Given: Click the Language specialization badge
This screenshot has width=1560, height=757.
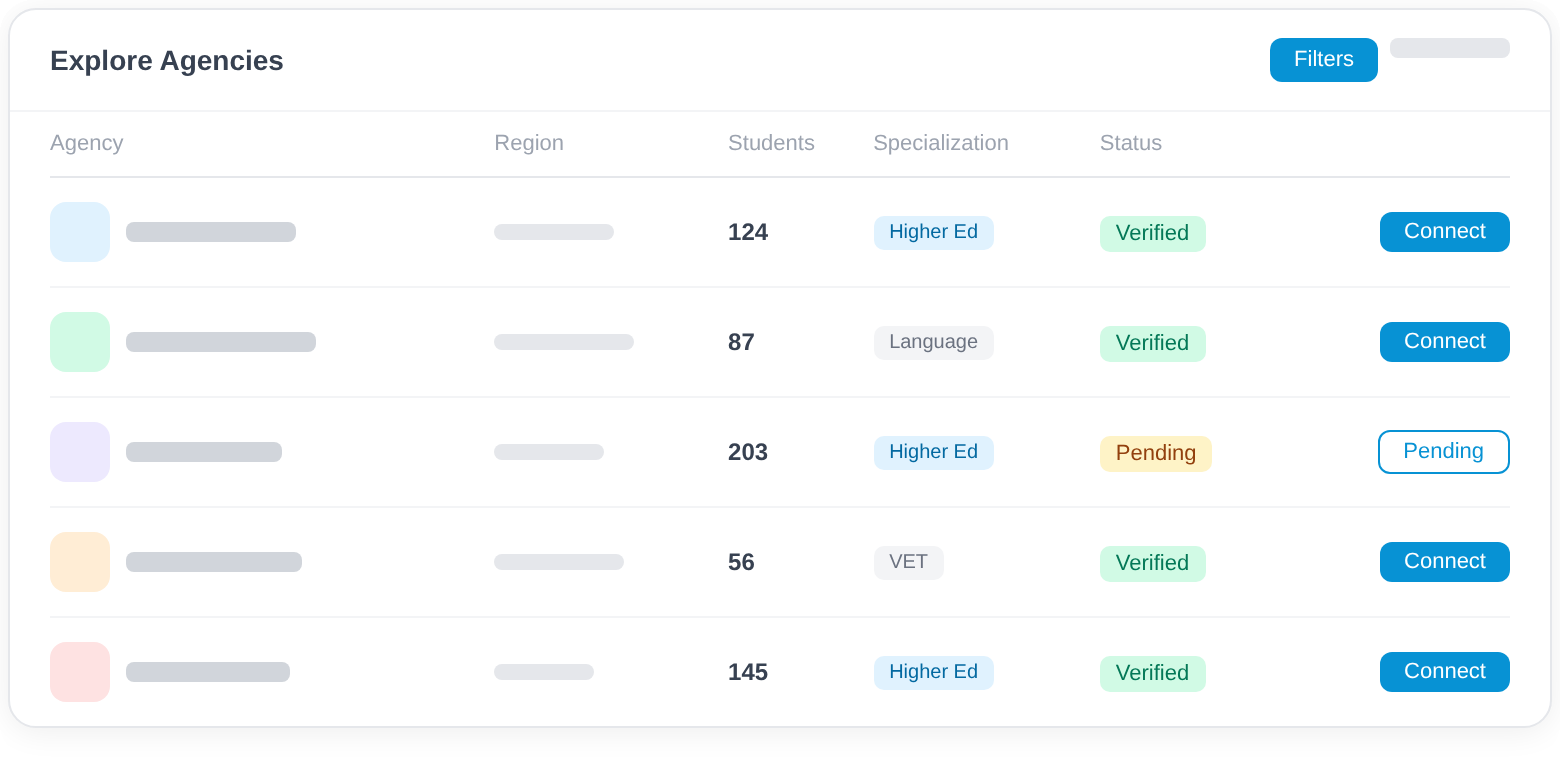Looking at the screenshot, I should (933, 342).
